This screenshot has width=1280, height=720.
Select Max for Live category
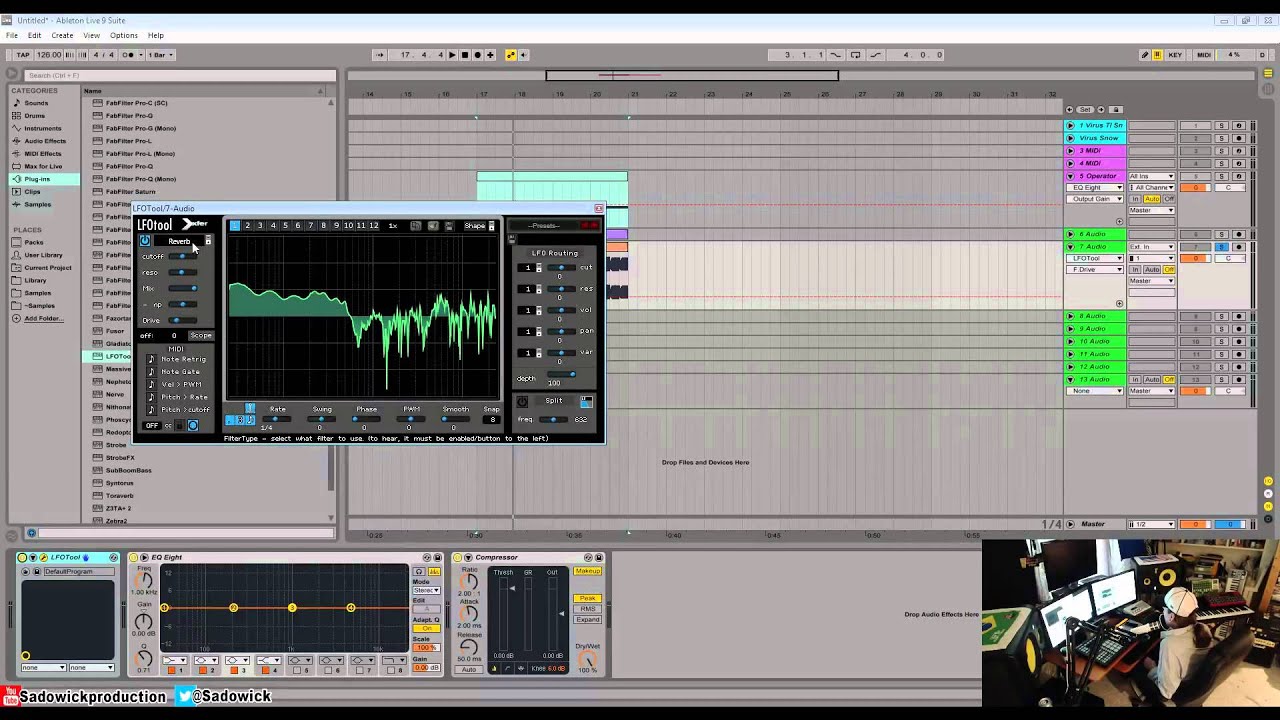pos(43,166)
